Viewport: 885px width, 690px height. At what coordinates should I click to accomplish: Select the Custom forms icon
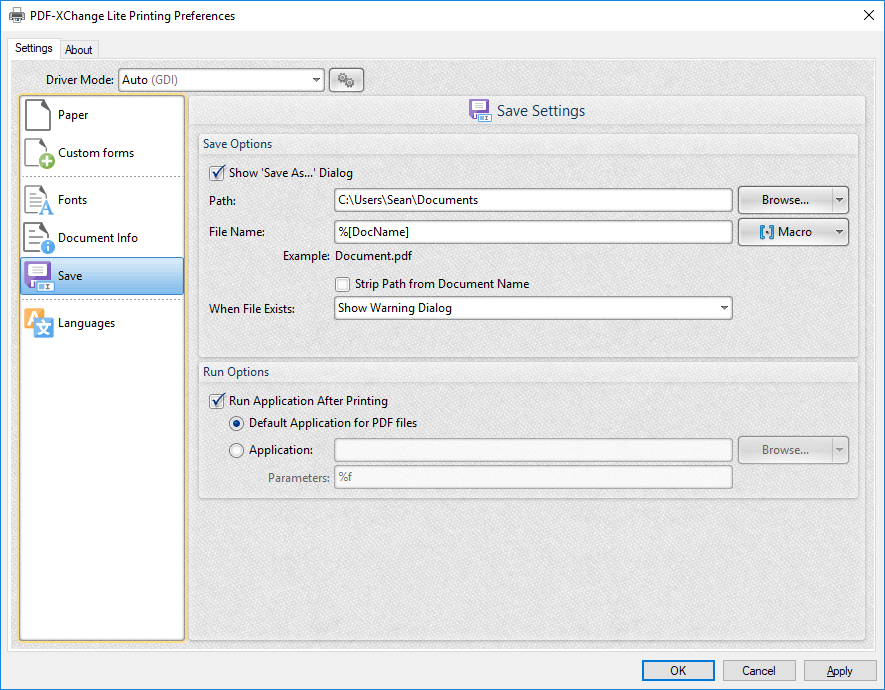[38, 154]
